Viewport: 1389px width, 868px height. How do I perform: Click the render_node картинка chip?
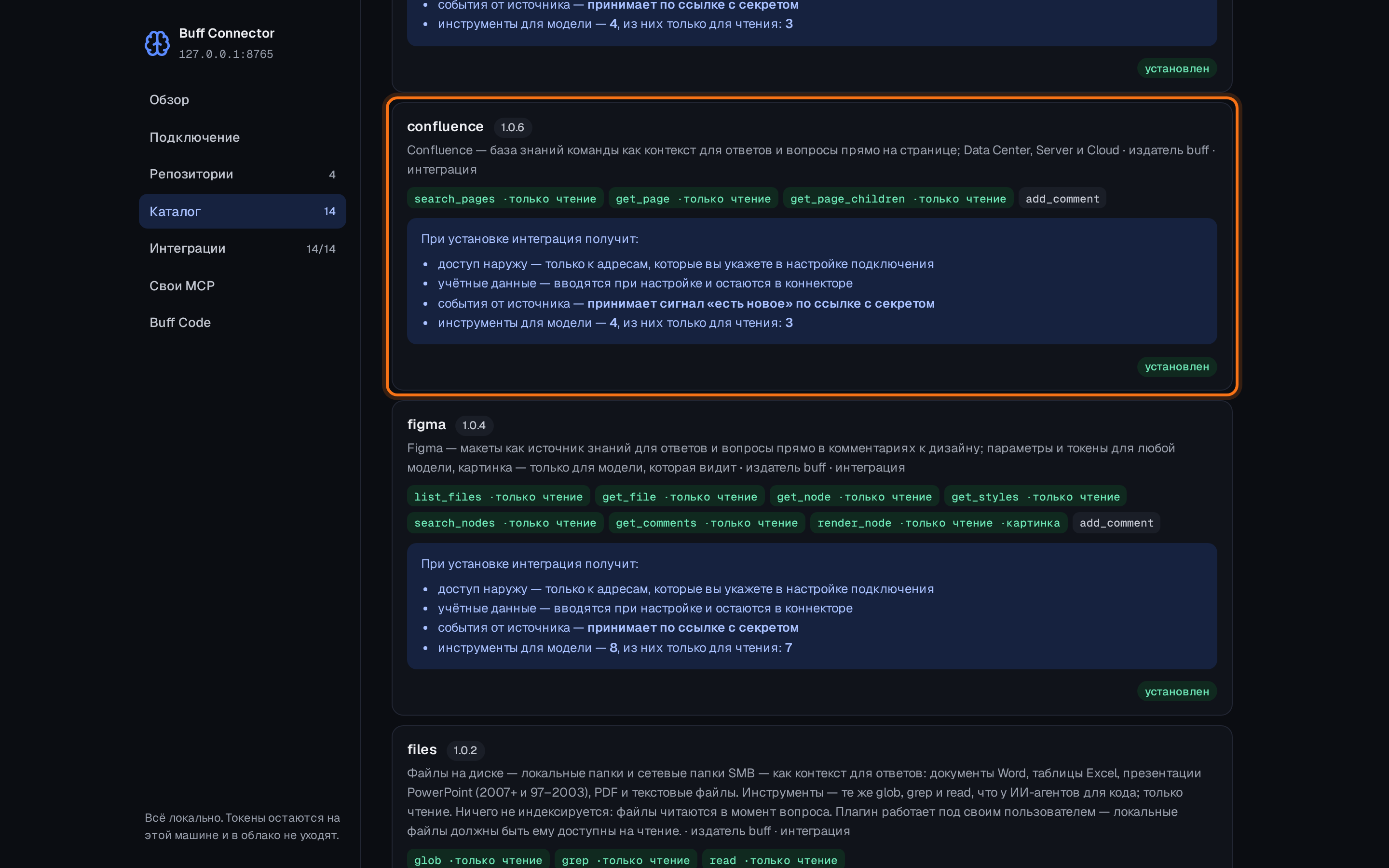pyautogui.click(x=939, y=523)
